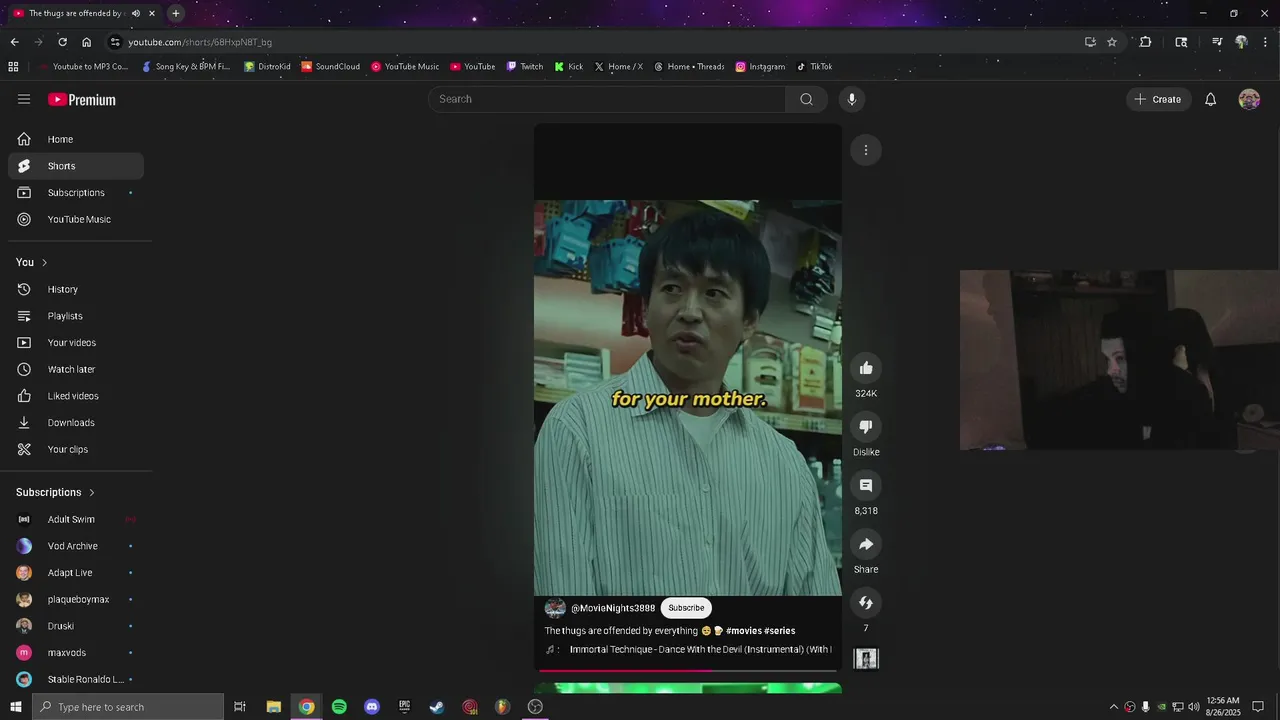This screenshot has width=1280, height=720.
Task: Open Discord from the taskbar
Action: coord(372,707)
